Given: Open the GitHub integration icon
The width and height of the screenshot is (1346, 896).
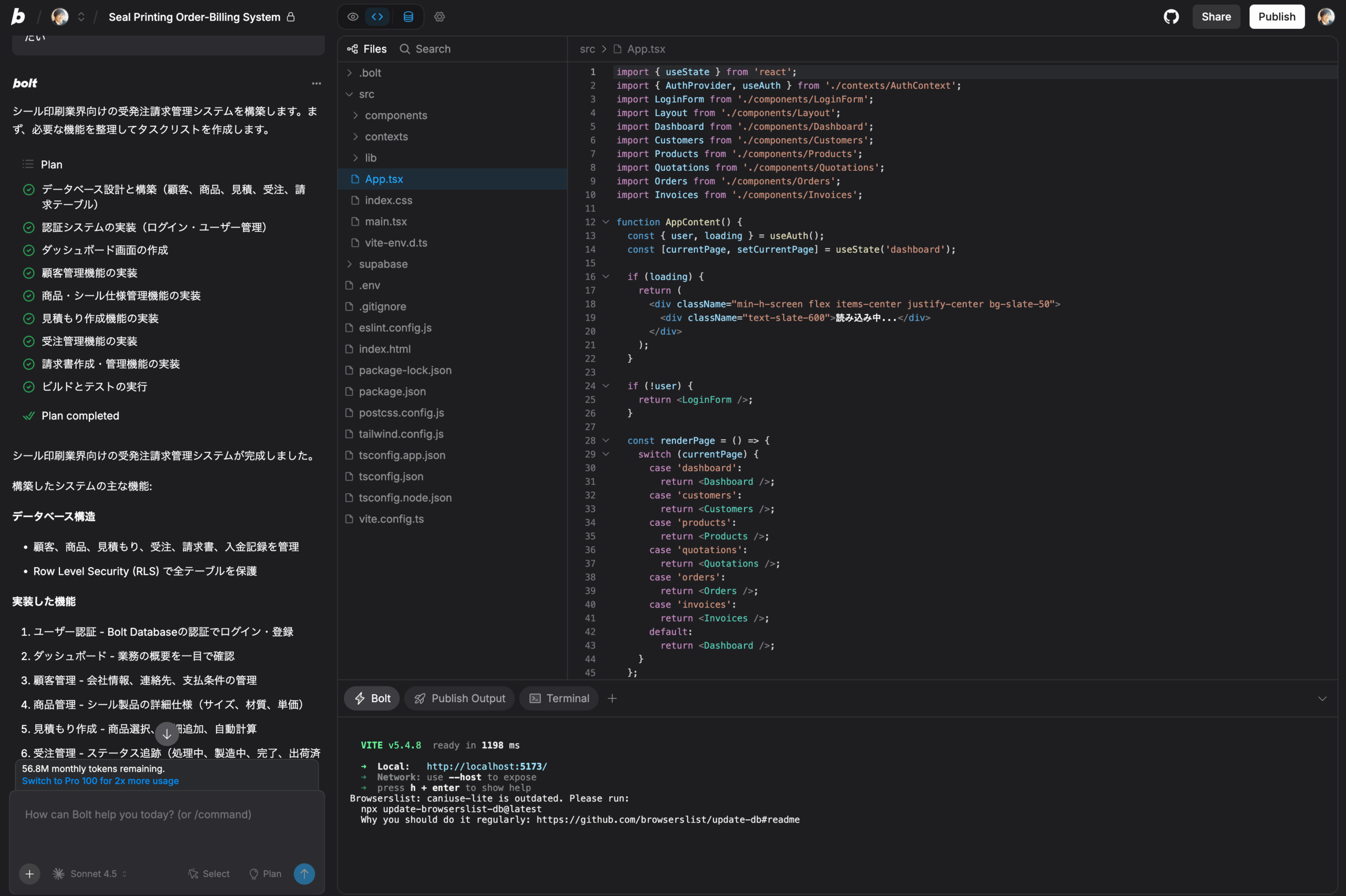Looking at the screenshot, I should 1171,17.
